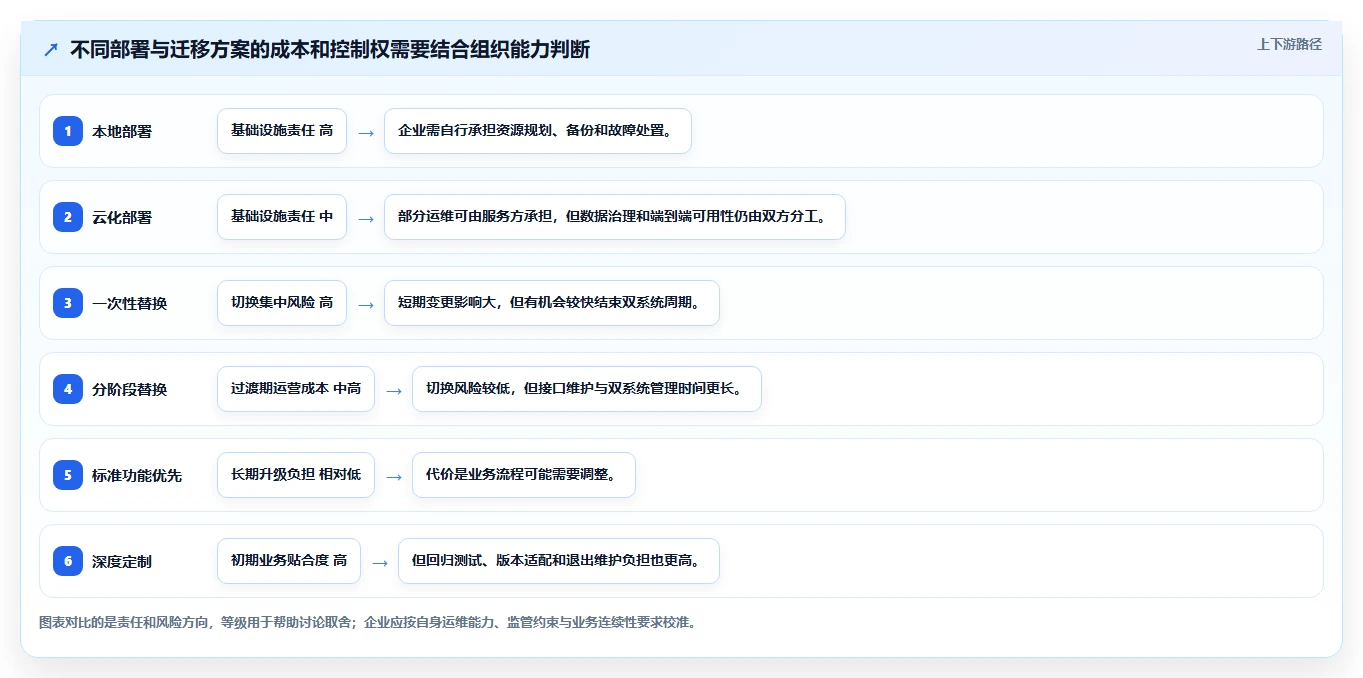
Task: Click the 一次性替换 row label
Action: [129, 303]
